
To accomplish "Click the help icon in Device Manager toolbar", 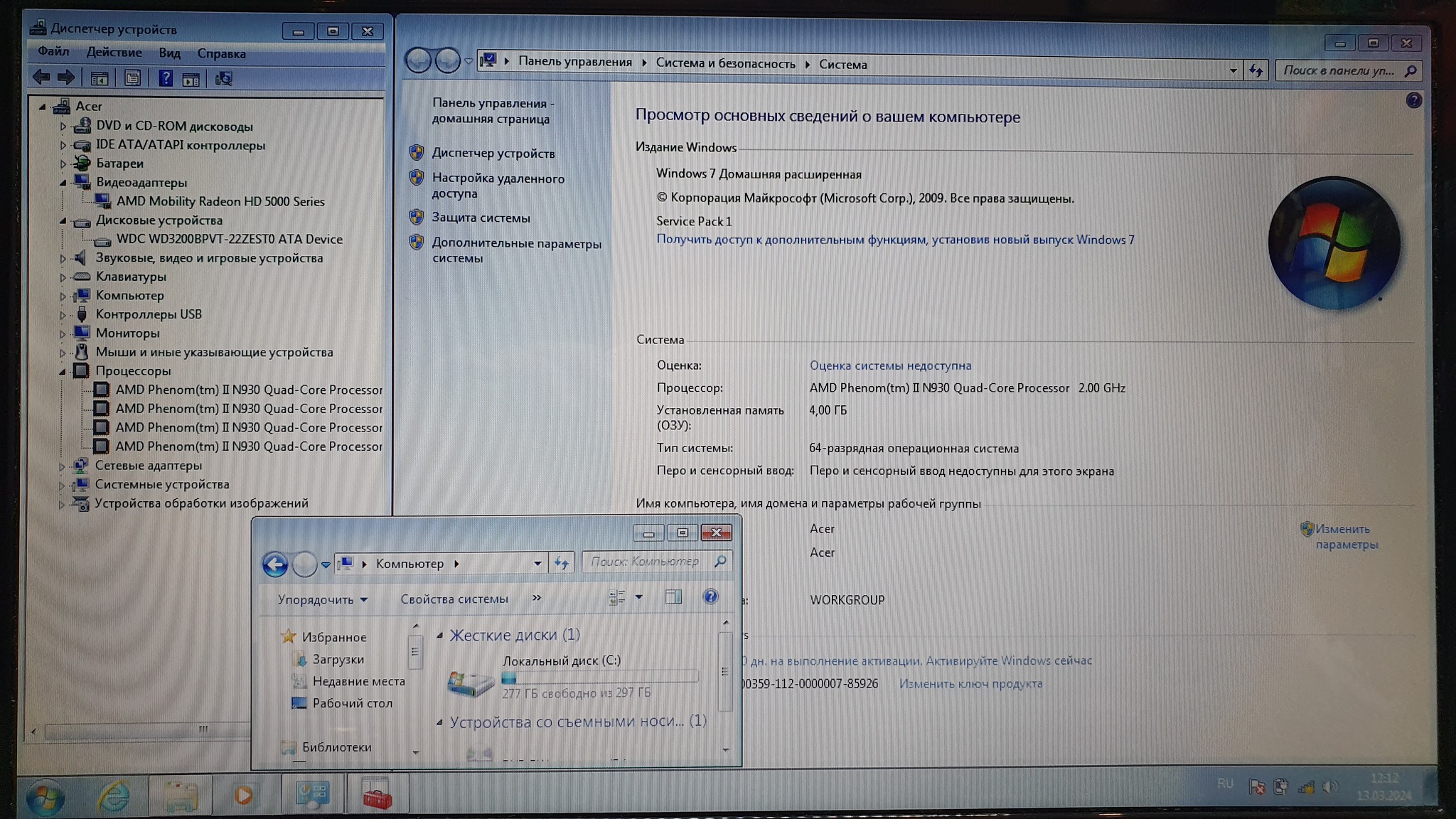I will click(x=165, y=78).
